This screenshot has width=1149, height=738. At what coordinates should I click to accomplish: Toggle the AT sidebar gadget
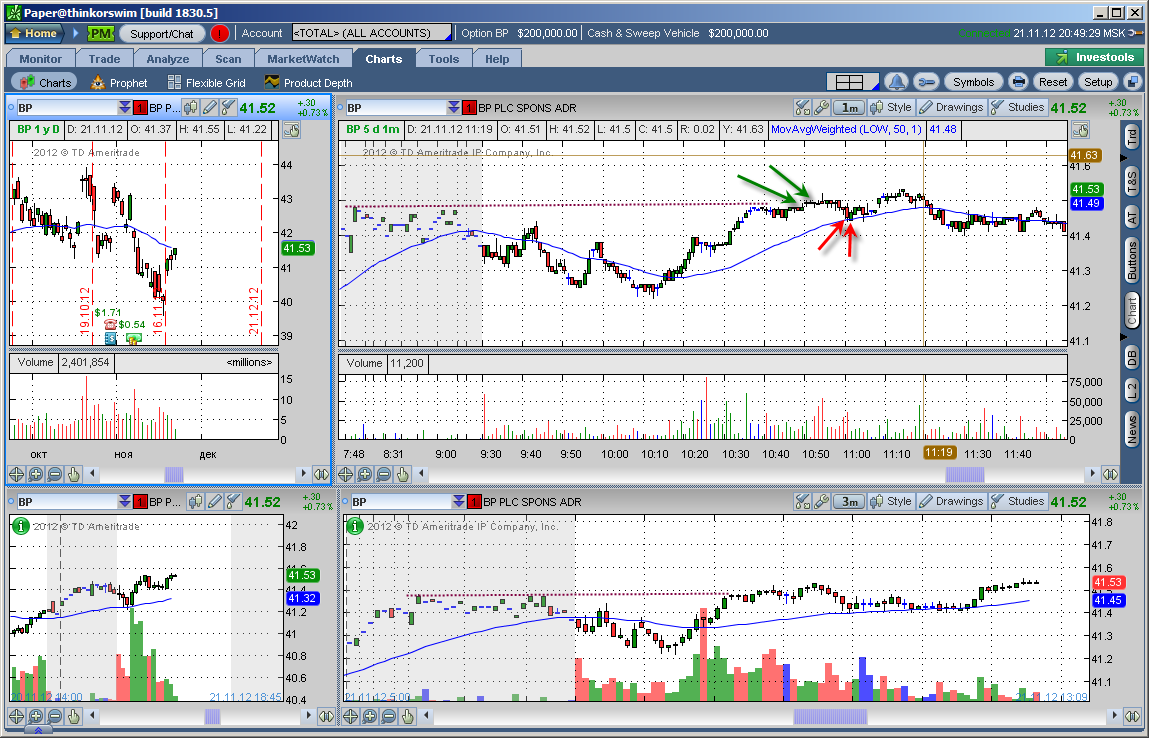point(1132,216)
